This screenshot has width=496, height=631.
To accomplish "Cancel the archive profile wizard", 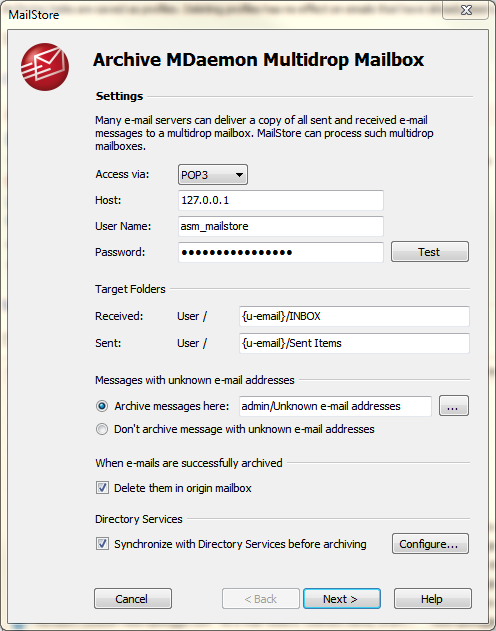I will click(x=133, y=599).
